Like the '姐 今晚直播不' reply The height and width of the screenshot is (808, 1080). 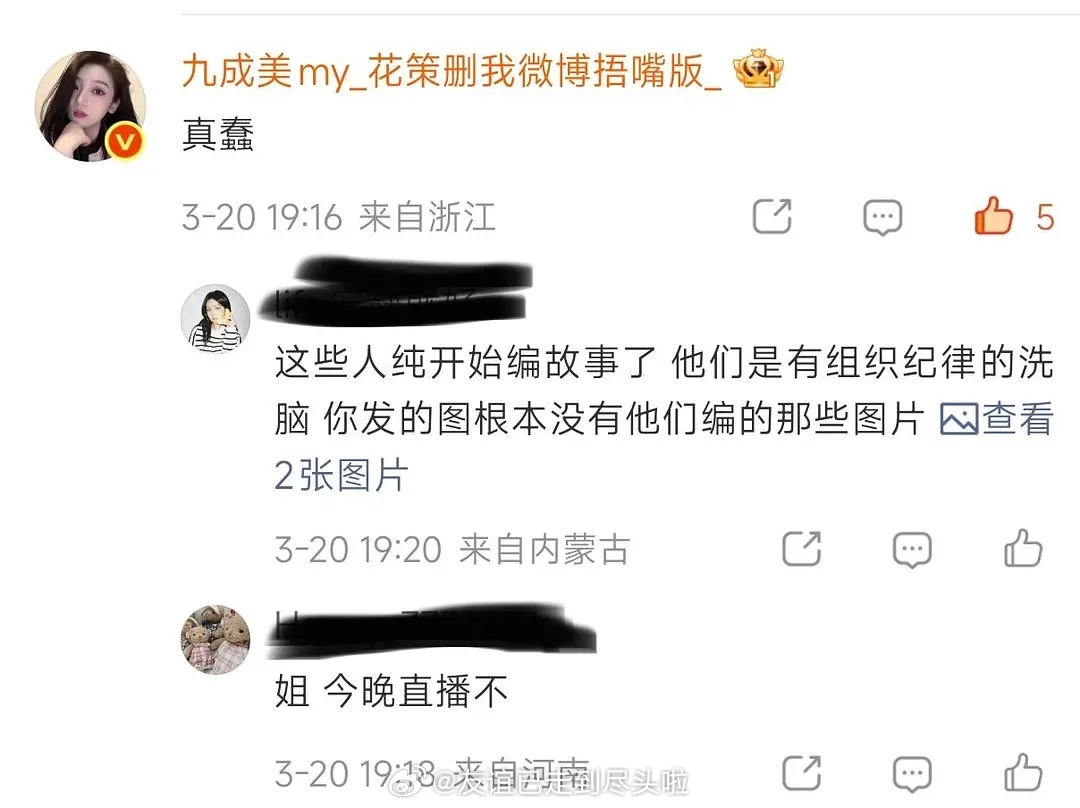tap(1023, 772)
